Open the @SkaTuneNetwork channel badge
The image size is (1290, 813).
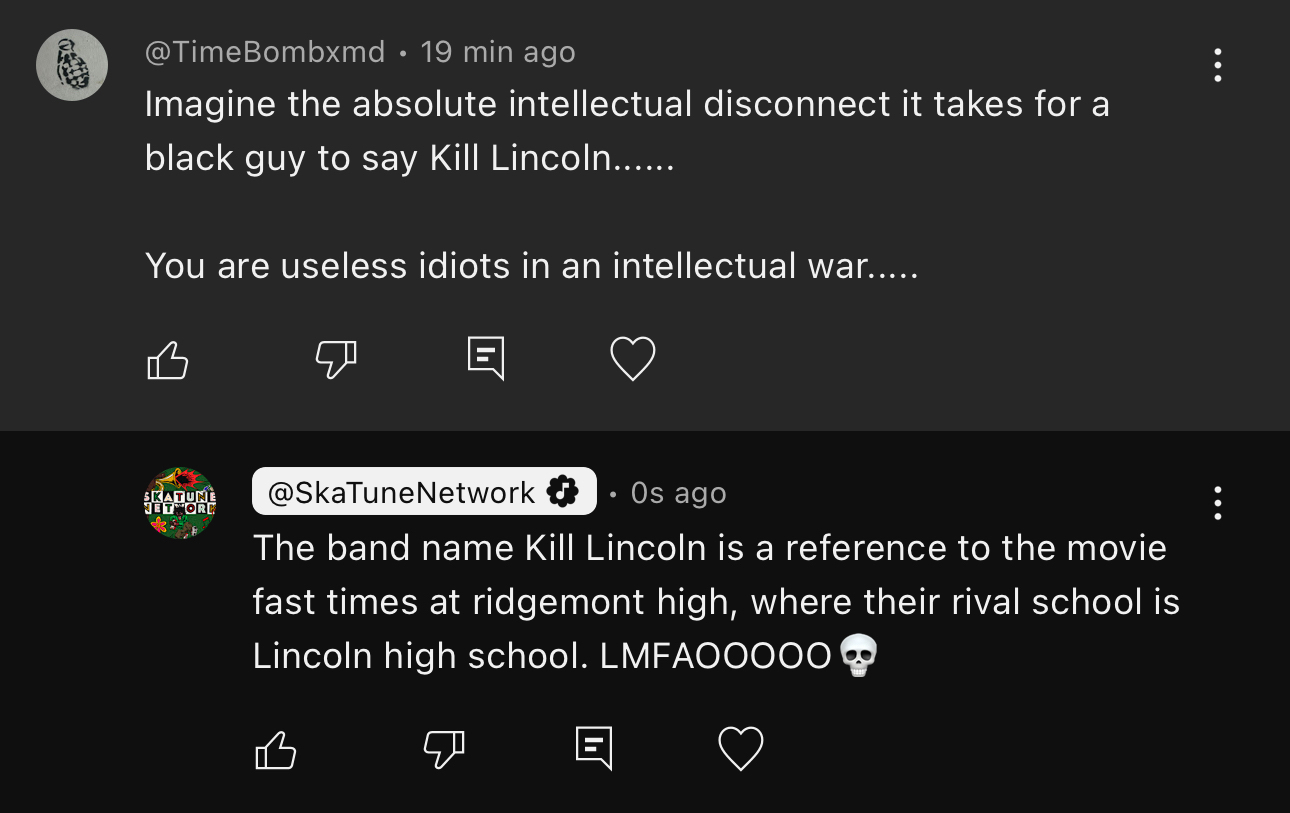coord(402,492)
